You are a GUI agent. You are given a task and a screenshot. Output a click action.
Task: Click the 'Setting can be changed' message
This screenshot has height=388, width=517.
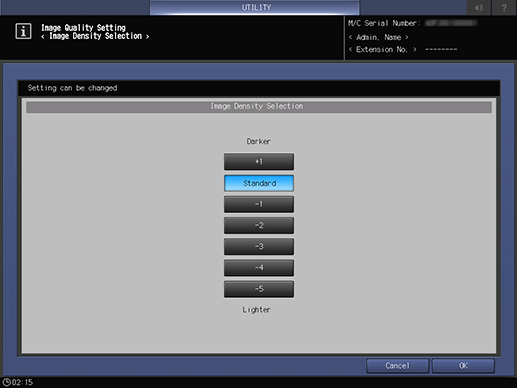72,88
